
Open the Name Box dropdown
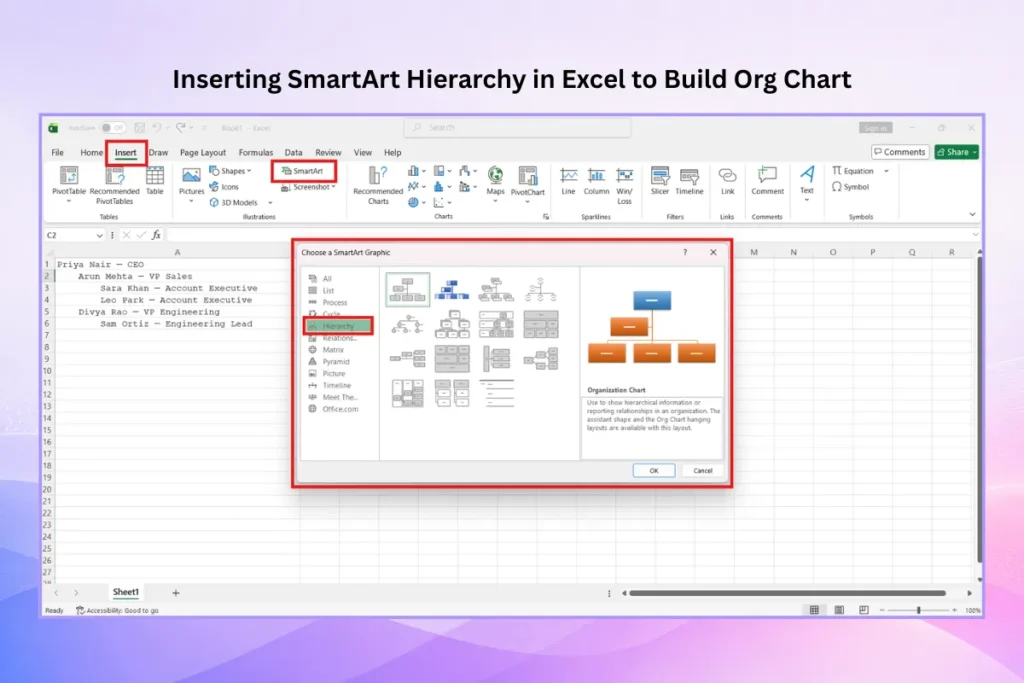99,235
